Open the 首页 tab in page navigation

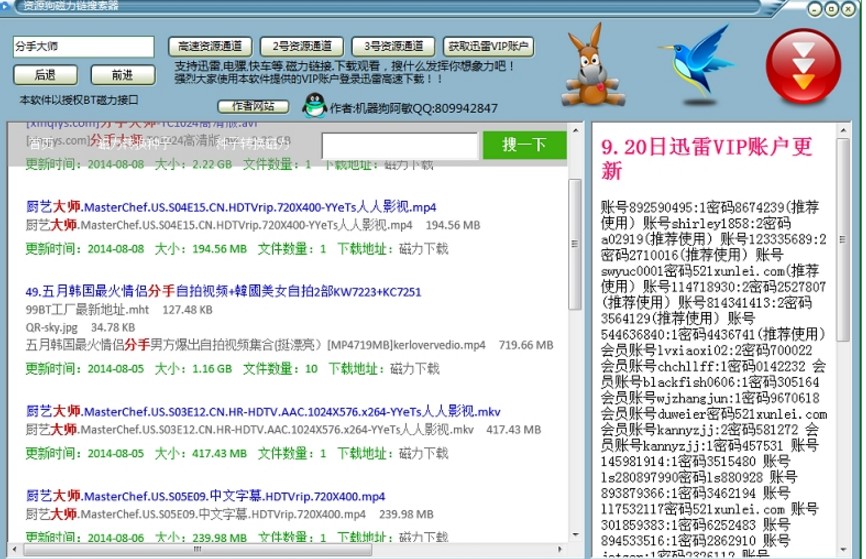point(41,144)
